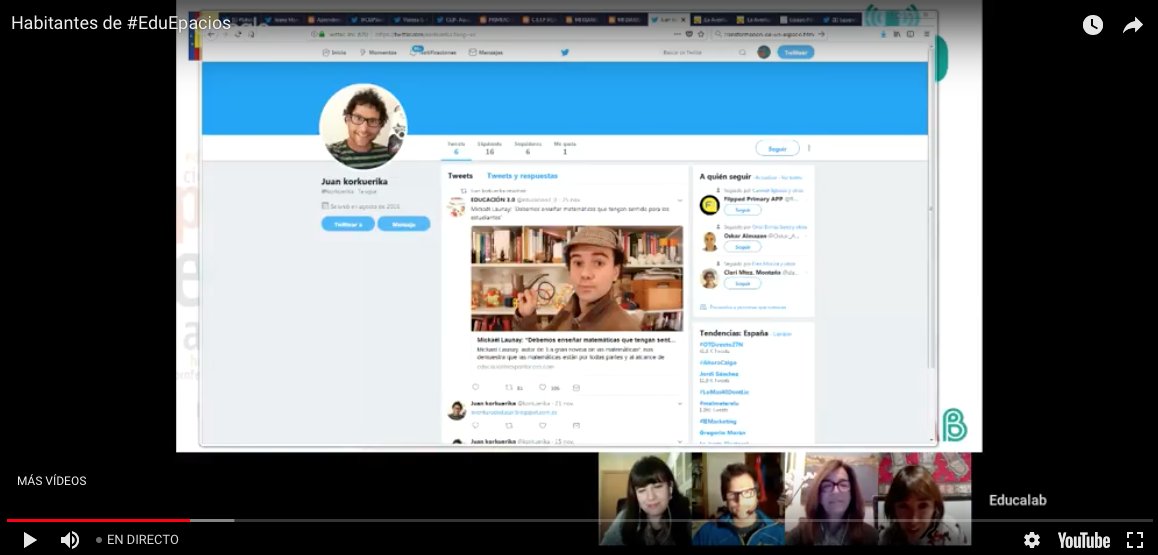Switch to the Tweets timeline tab
1158x555 pixels.
(x=460, y=176)
